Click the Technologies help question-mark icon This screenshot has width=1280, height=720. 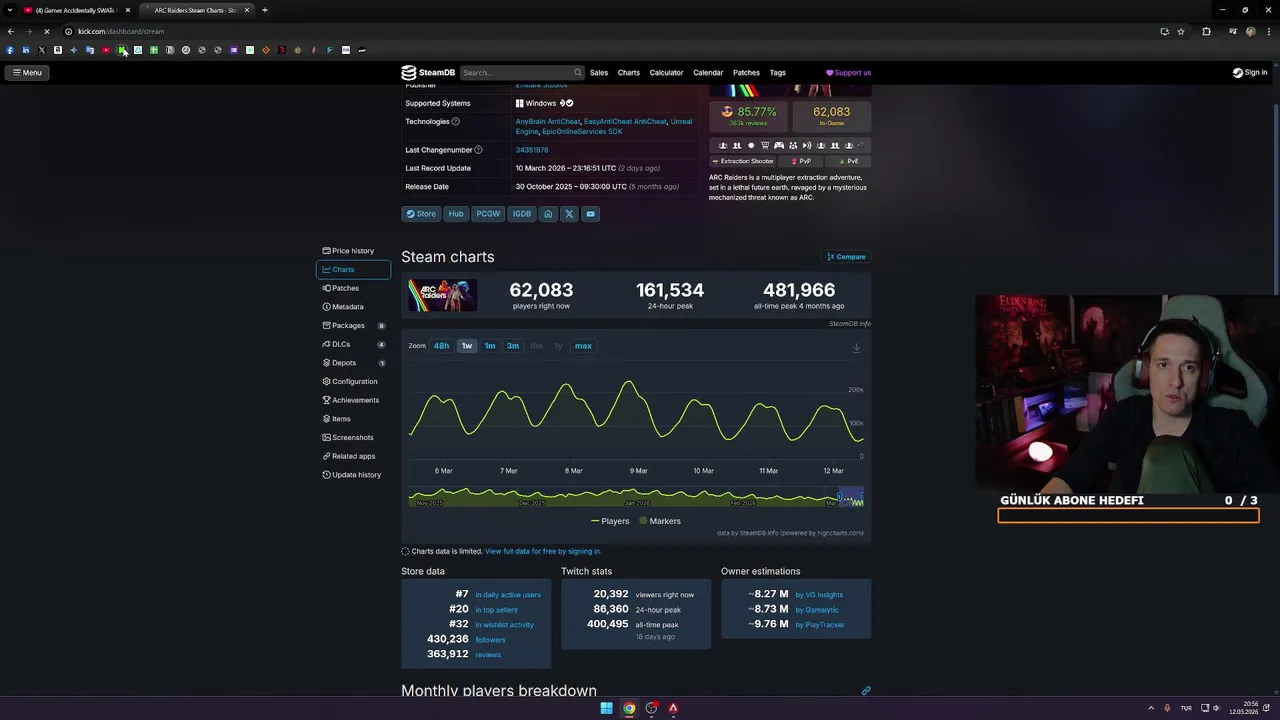pos(456,122)
